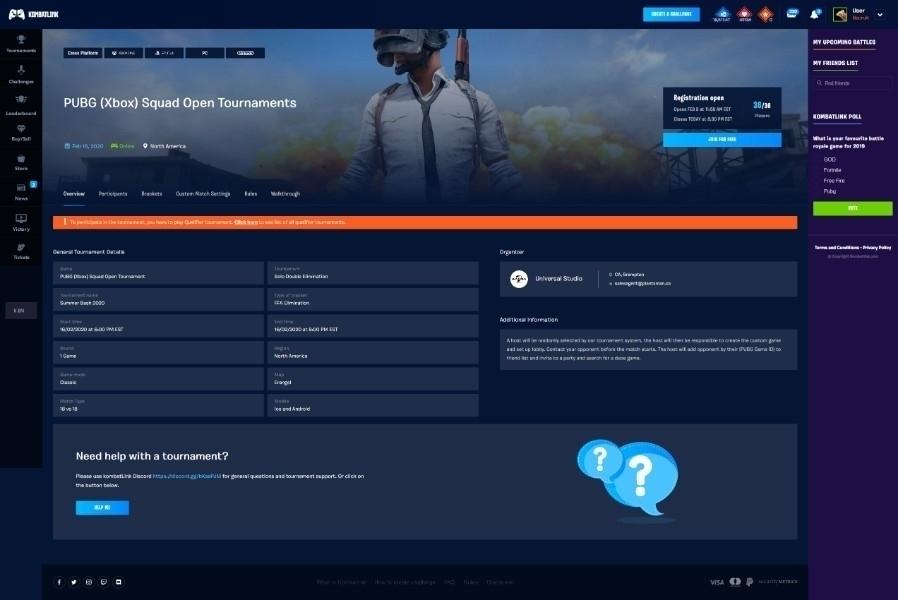Click the 'Double Elimination' tournament field

(x=373, y=273)
